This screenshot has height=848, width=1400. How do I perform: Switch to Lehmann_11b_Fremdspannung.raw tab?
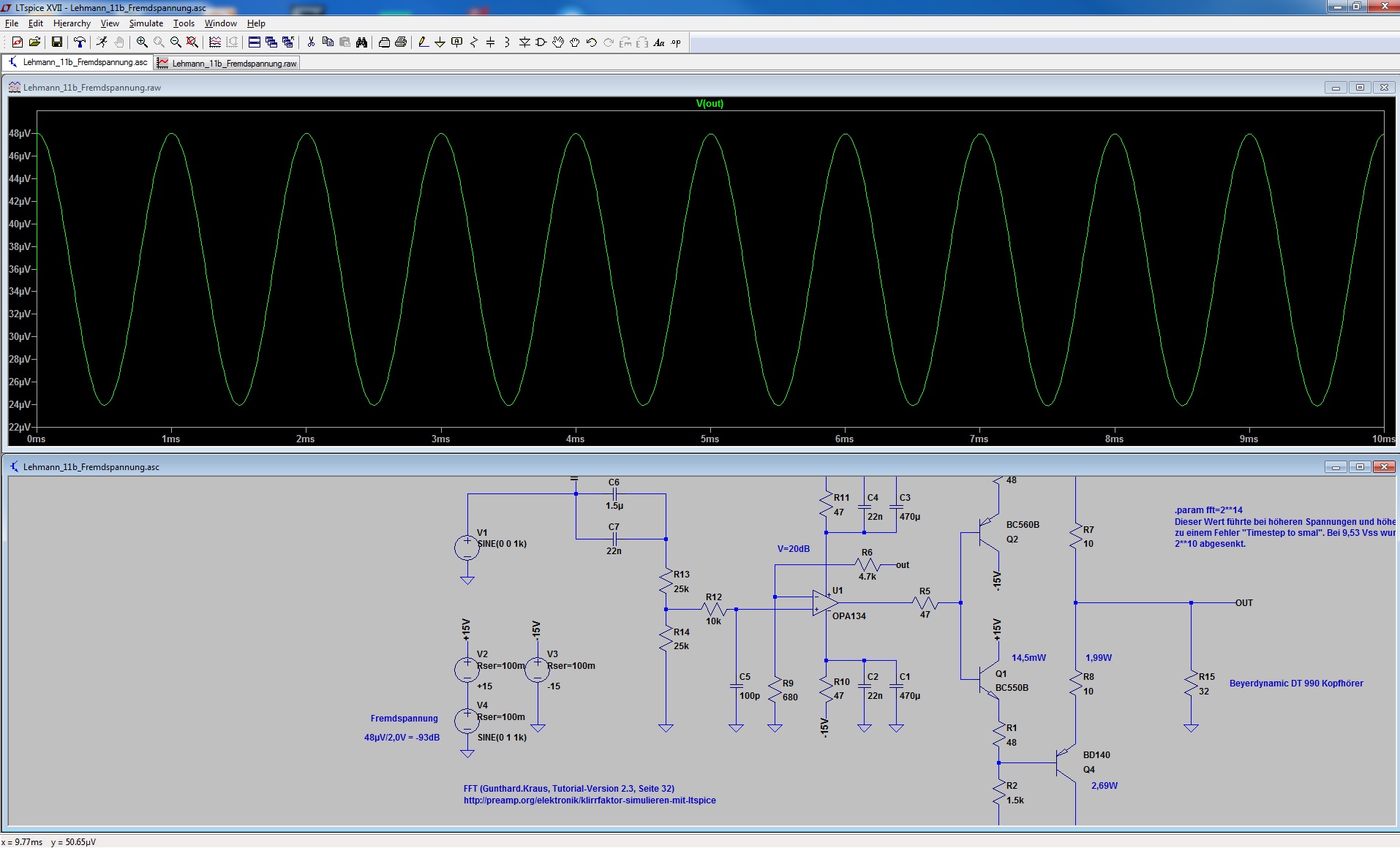click(x=227, y=64)
